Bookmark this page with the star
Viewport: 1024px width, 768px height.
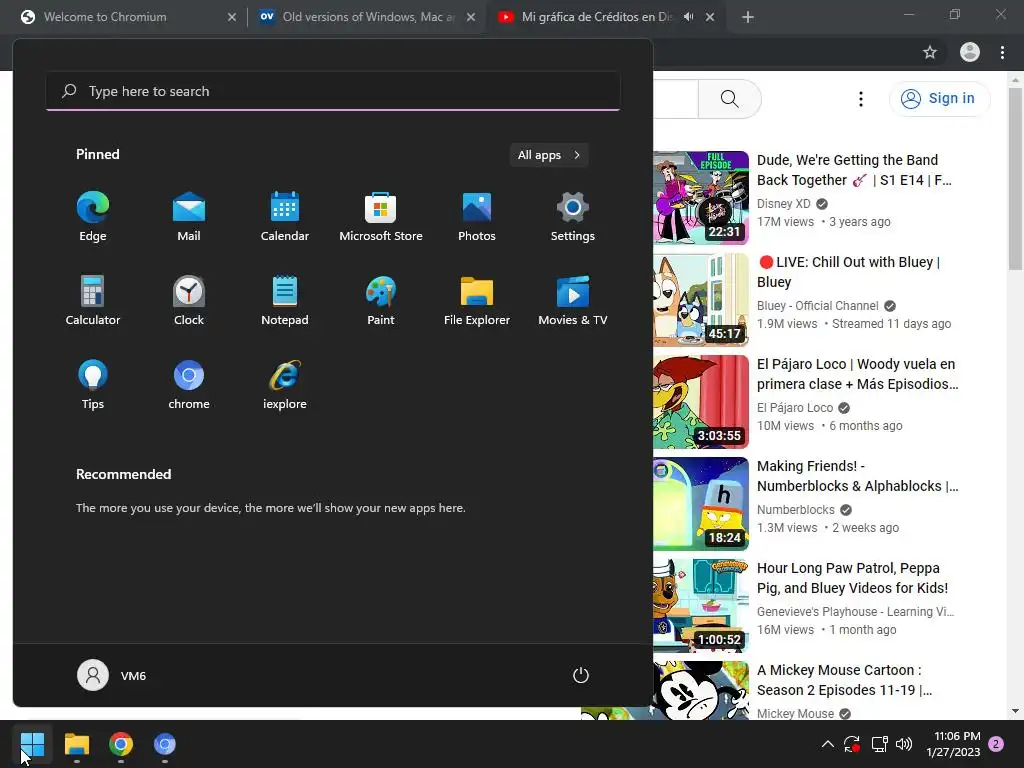point(930,52)
